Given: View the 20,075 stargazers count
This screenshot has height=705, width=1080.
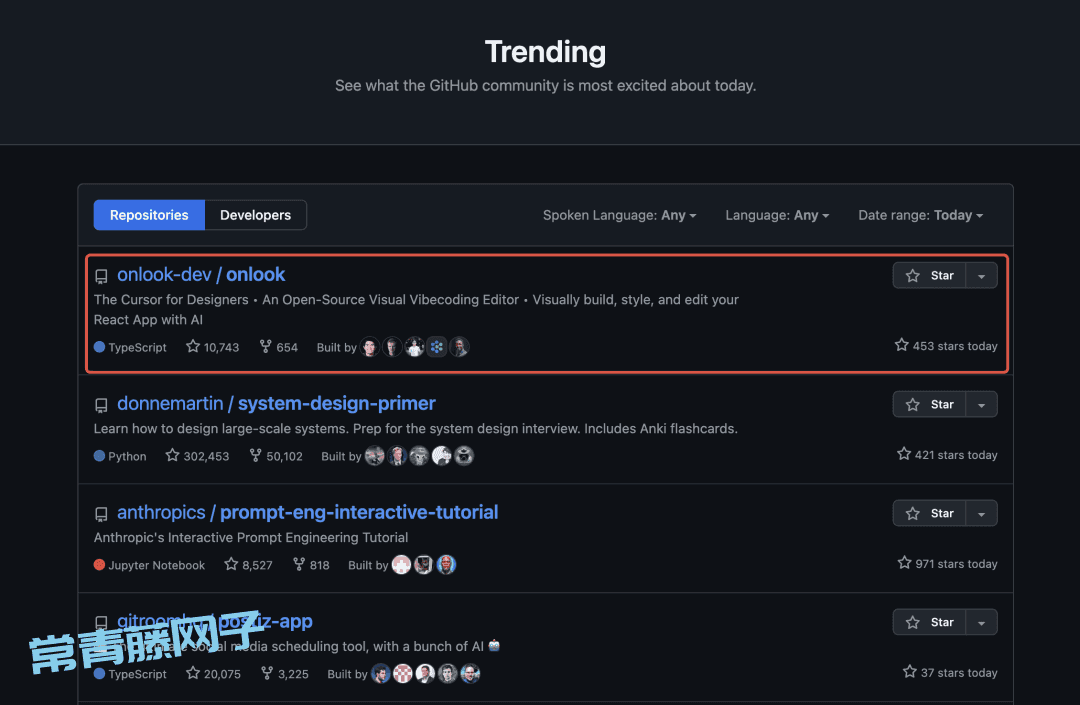Looking at the screenshot, I should tap(214, 673).
